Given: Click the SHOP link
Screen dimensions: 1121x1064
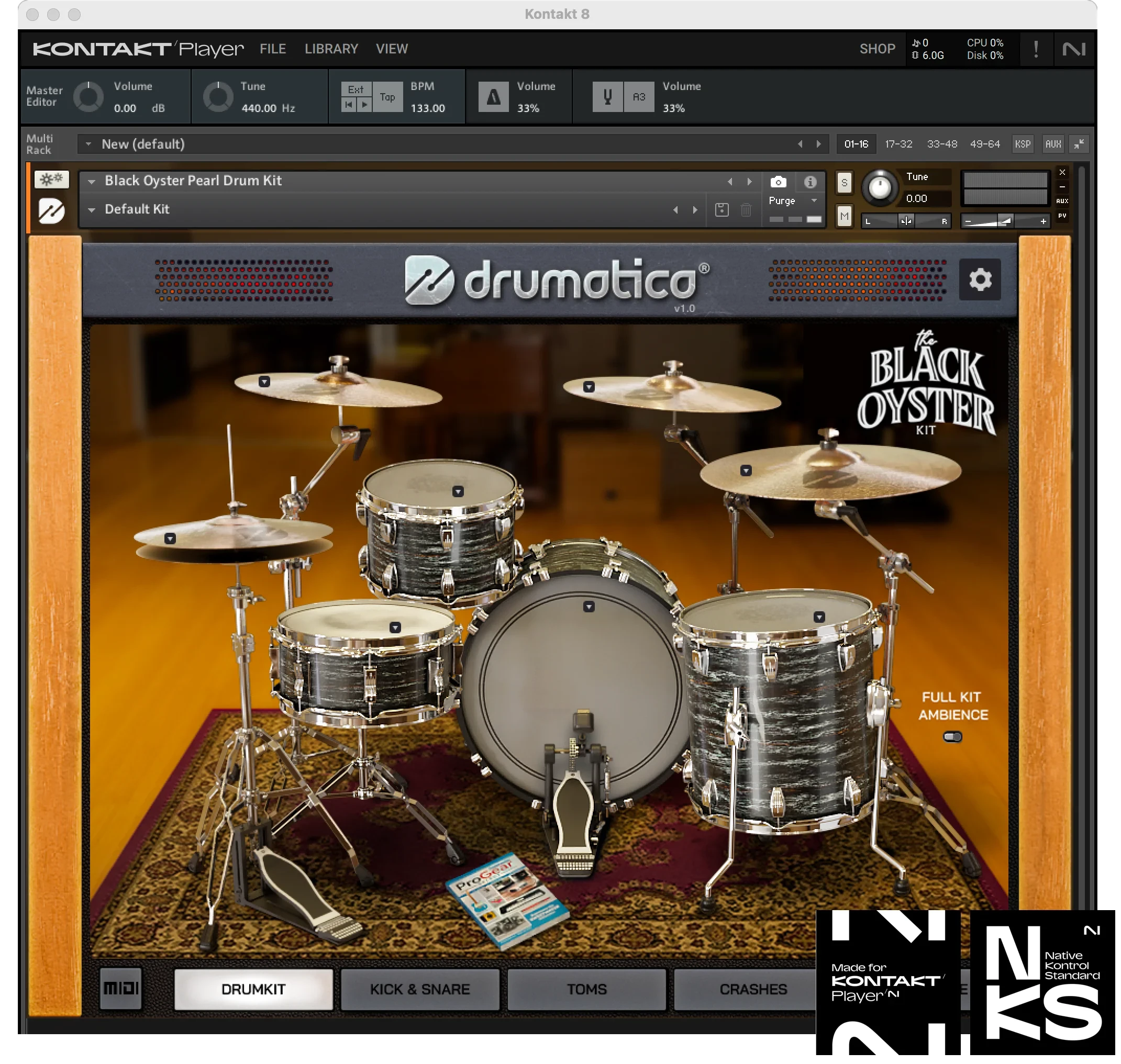Looking at the screenshot, I should click(876, 49).
